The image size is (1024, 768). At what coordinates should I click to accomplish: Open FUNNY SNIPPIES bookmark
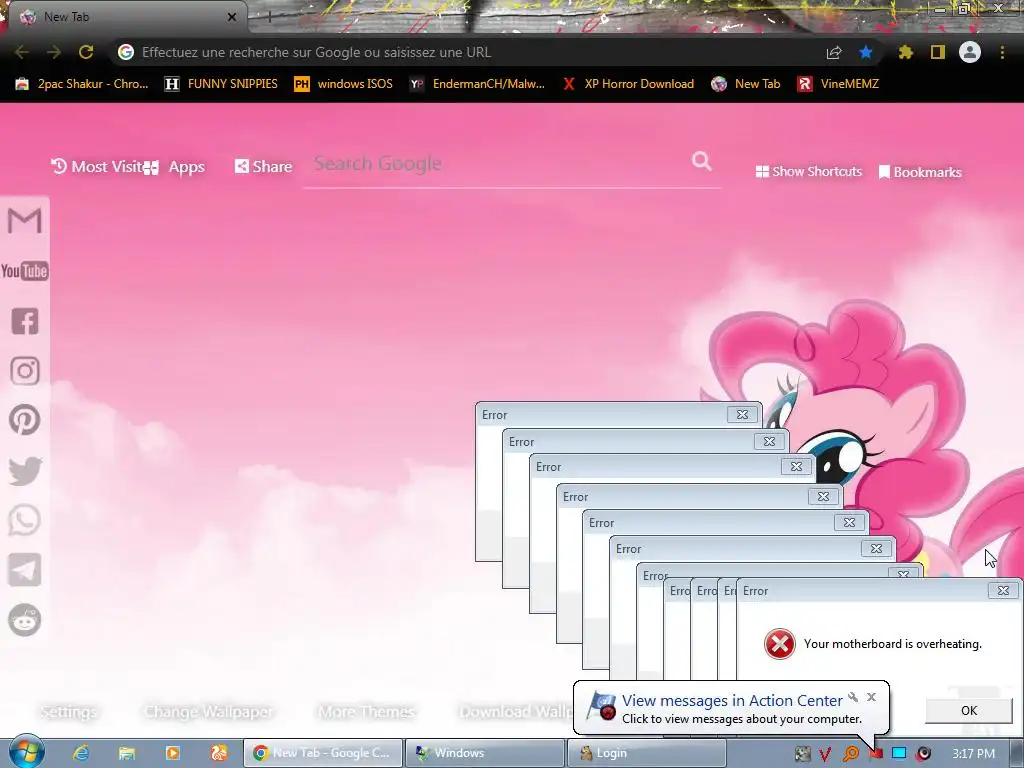[x=221, y=84]
